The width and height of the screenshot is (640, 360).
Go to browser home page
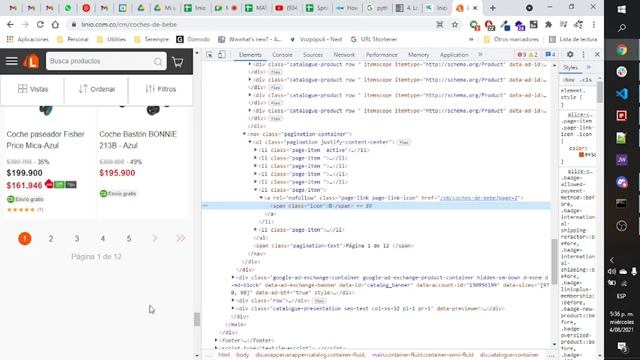click(55, 24)
